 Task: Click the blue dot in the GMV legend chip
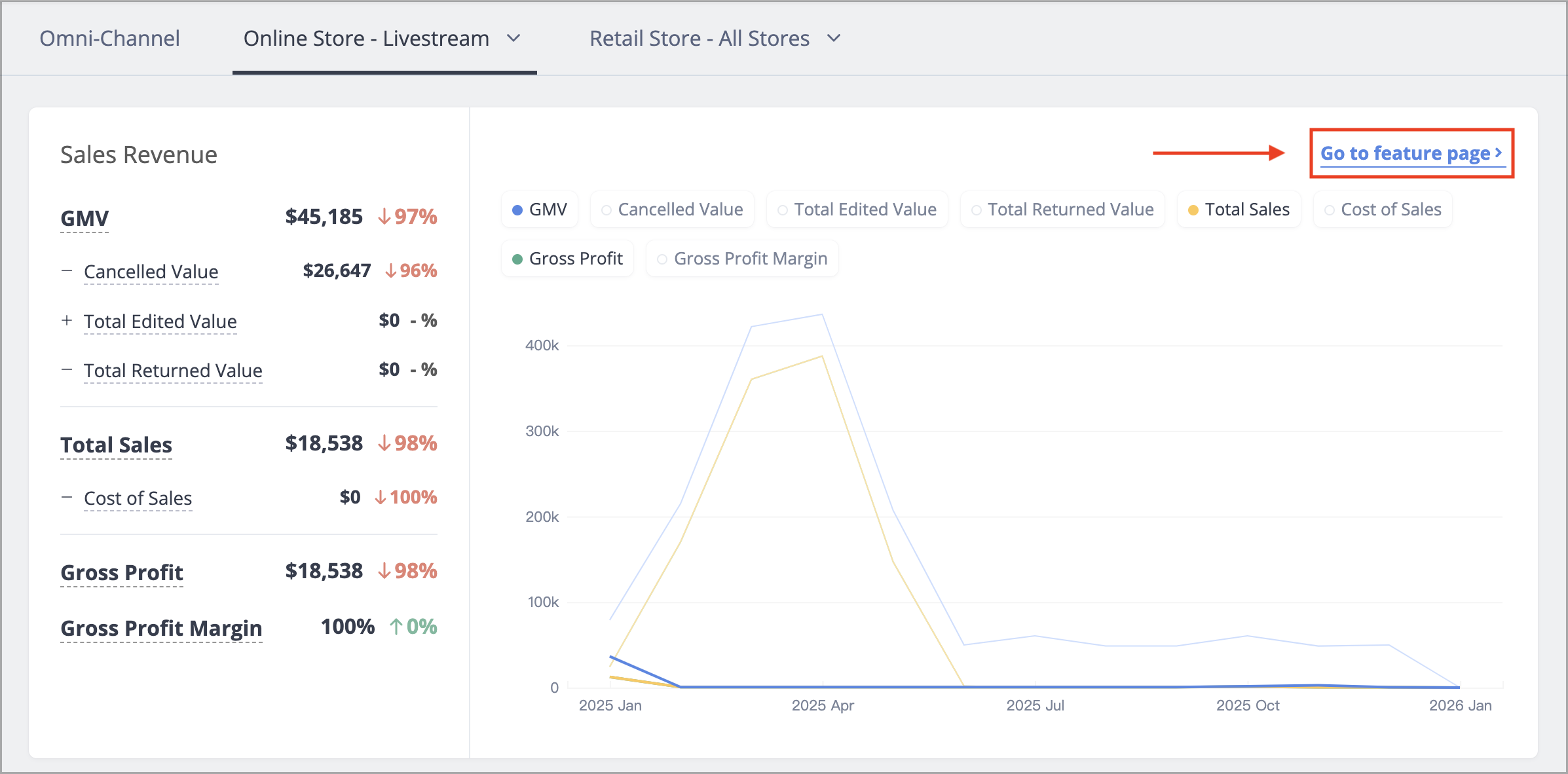517,210
